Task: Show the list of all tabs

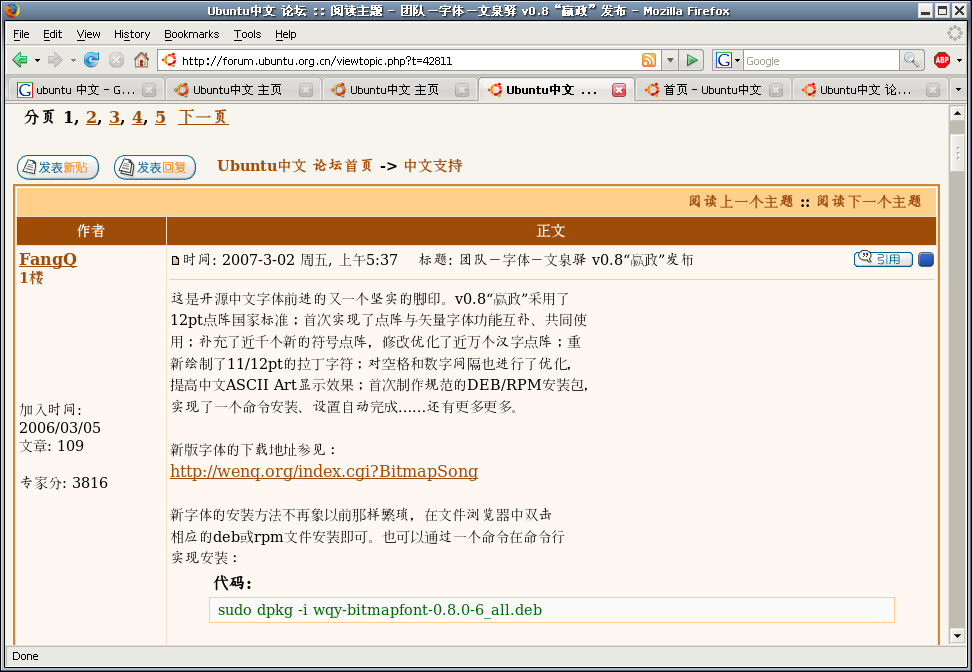Action: point(958,90)
